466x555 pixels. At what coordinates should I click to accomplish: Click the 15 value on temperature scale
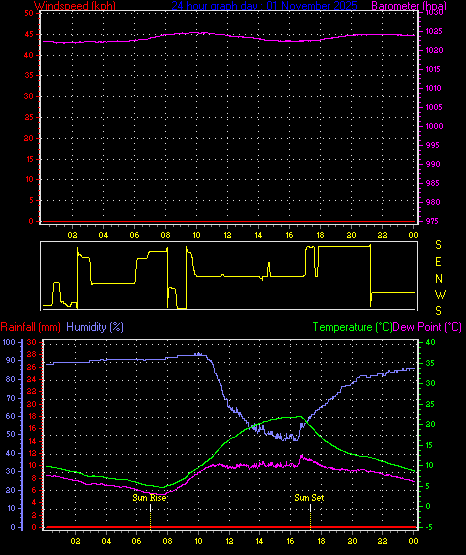coord(429,445)
